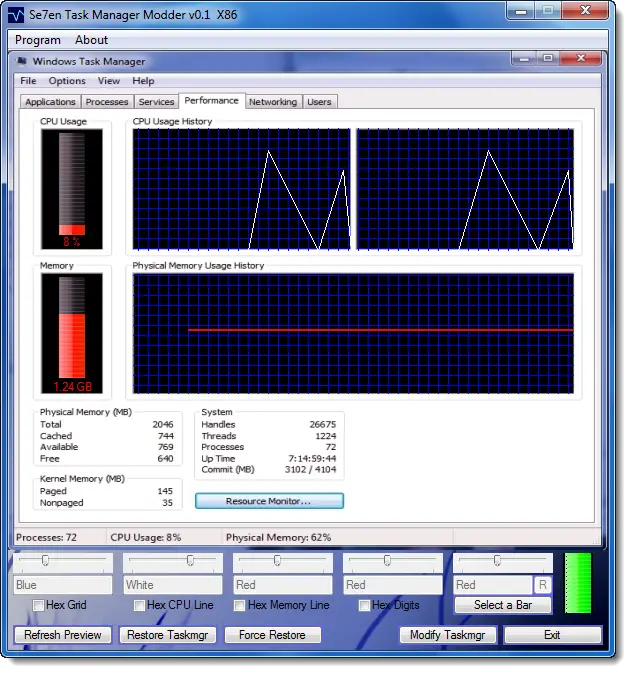Image resolution: width=631 pixels, height=673 pixels.
Task: Open the Help menu in Task Manager
Action: point(143,81)
